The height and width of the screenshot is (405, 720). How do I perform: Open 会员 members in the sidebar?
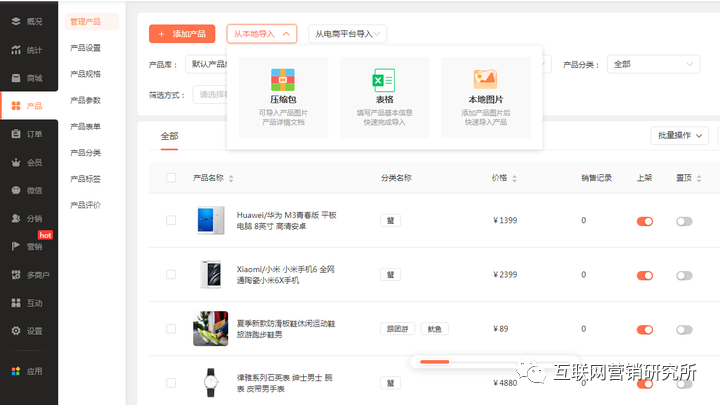click(x=28, y=162)
